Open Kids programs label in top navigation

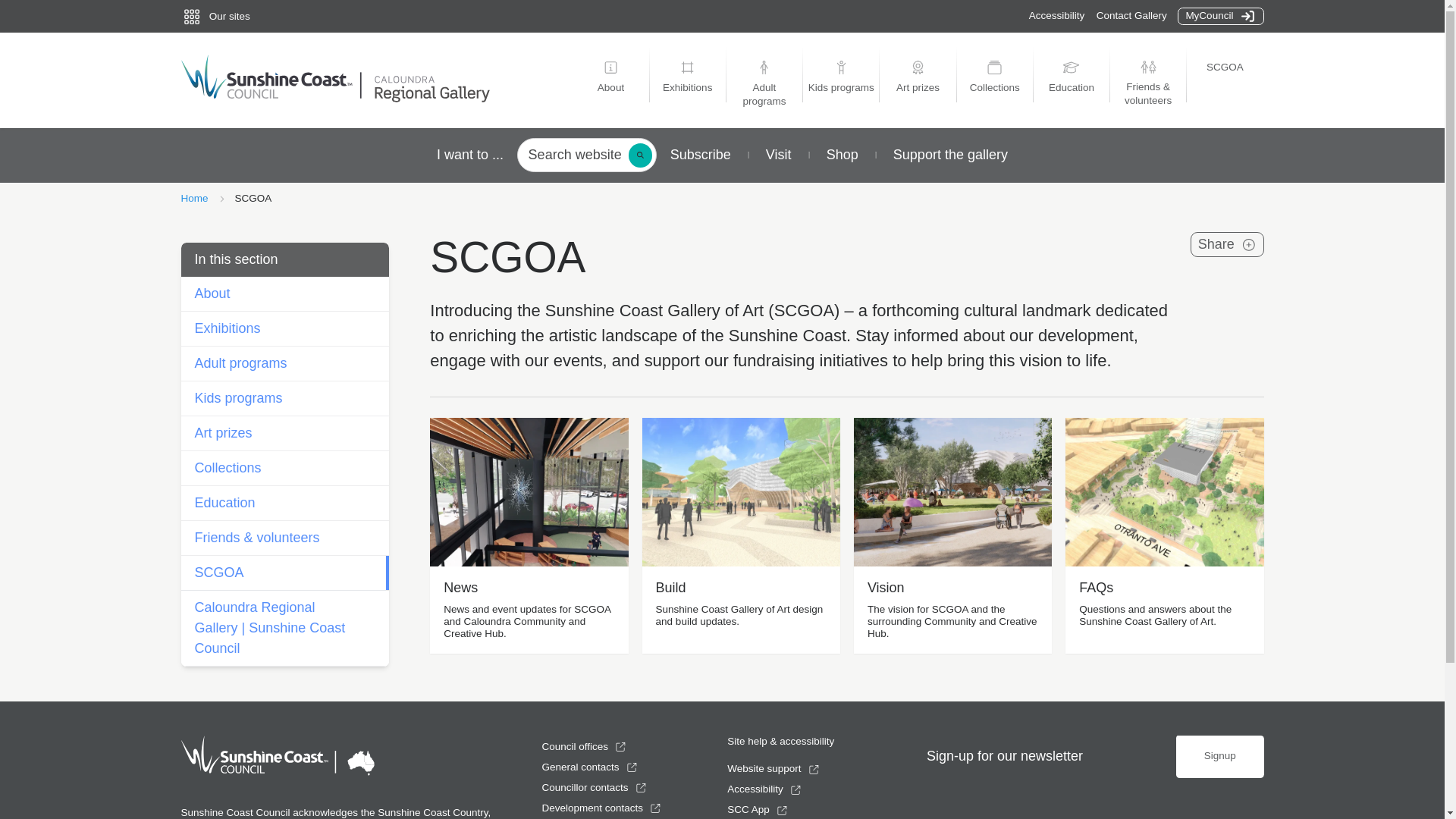tap(841, 88)
